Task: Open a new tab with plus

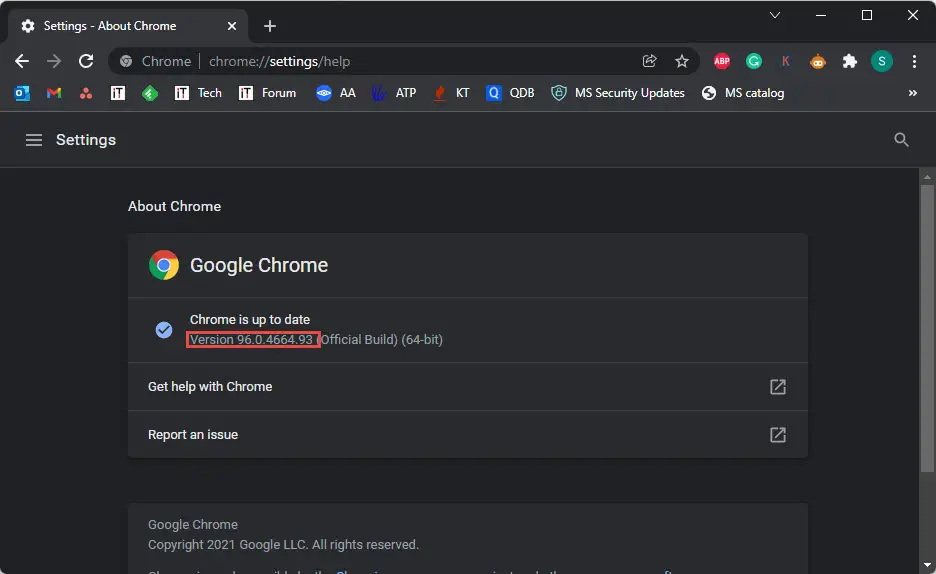Action: coord(270,26)
